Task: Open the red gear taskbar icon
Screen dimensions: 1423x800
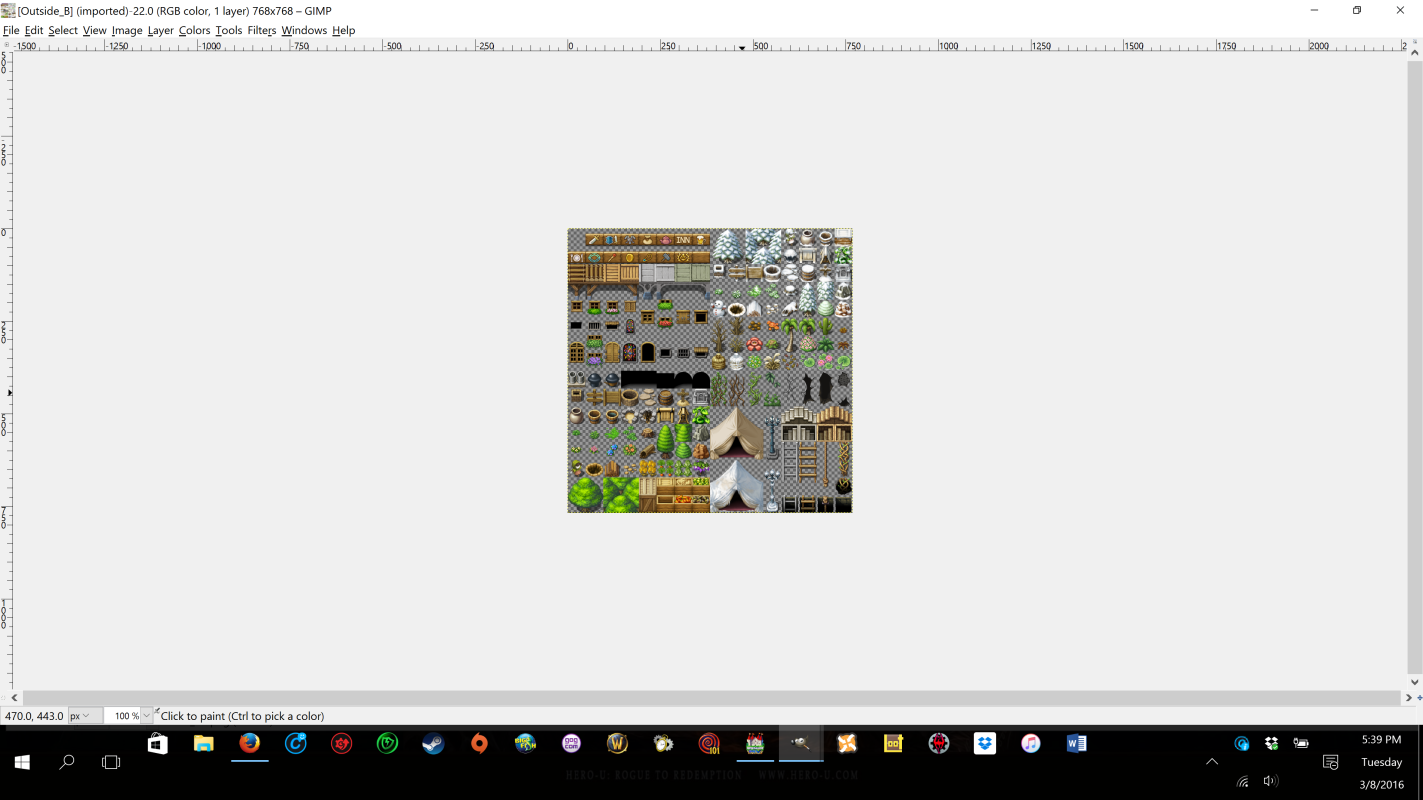Action: [x=939, y=744]
